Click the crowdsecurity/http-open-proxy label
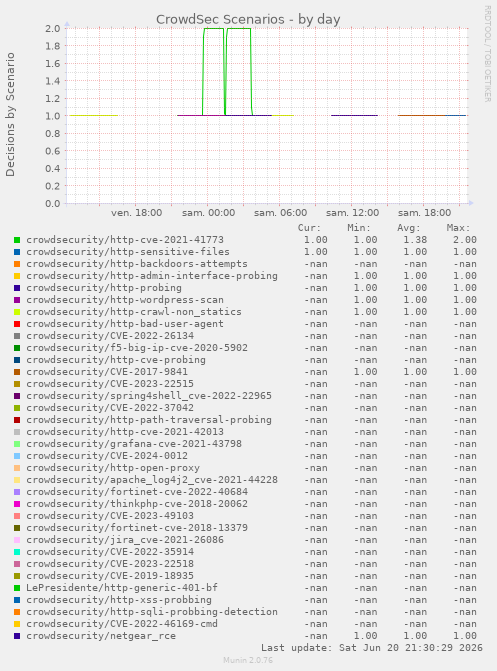Image resolution: width=497 pixels, height=671 pixels. [x=113, y=468]
